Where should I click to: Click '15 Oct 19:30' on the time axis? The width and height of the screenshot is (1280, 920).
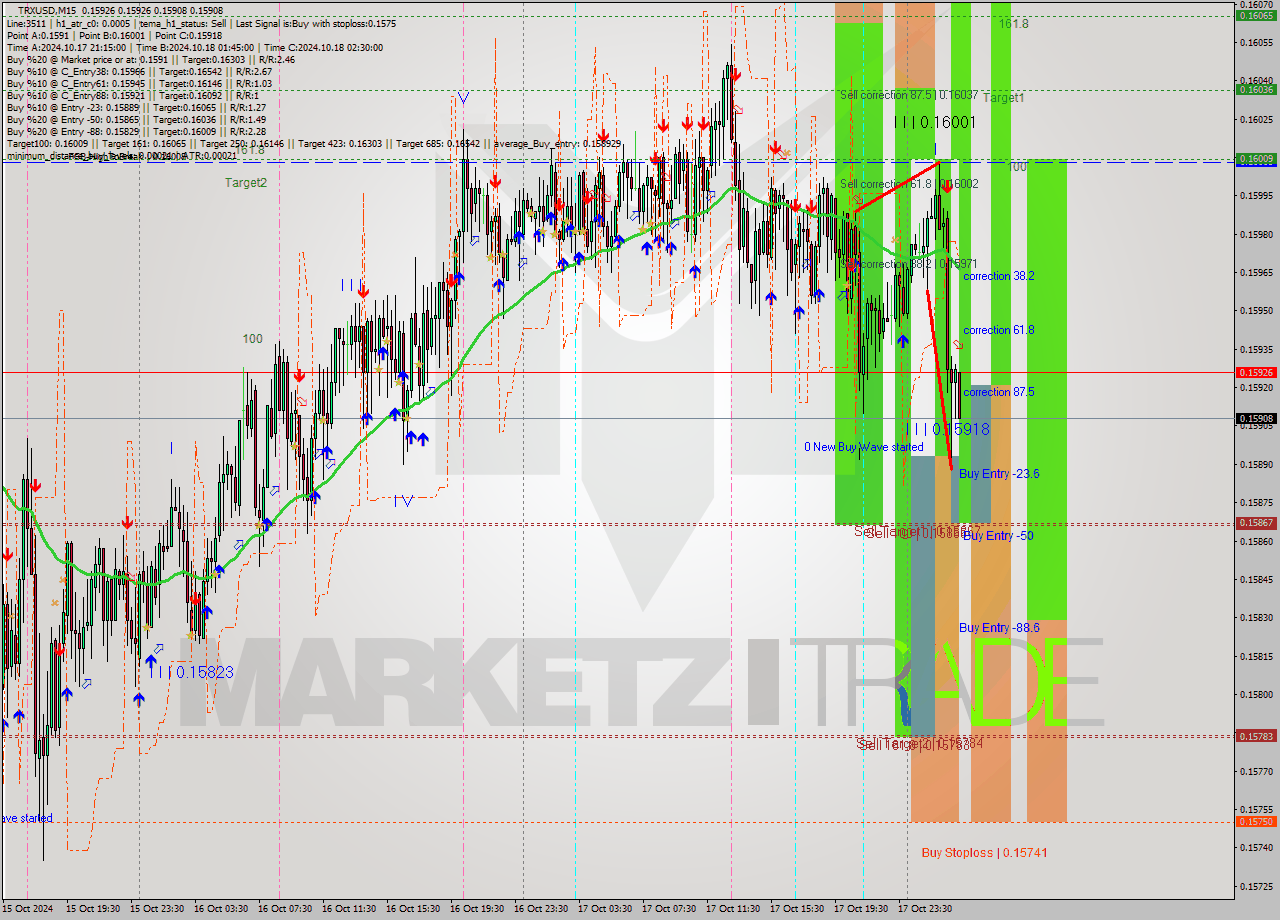(x=93, y=909)
